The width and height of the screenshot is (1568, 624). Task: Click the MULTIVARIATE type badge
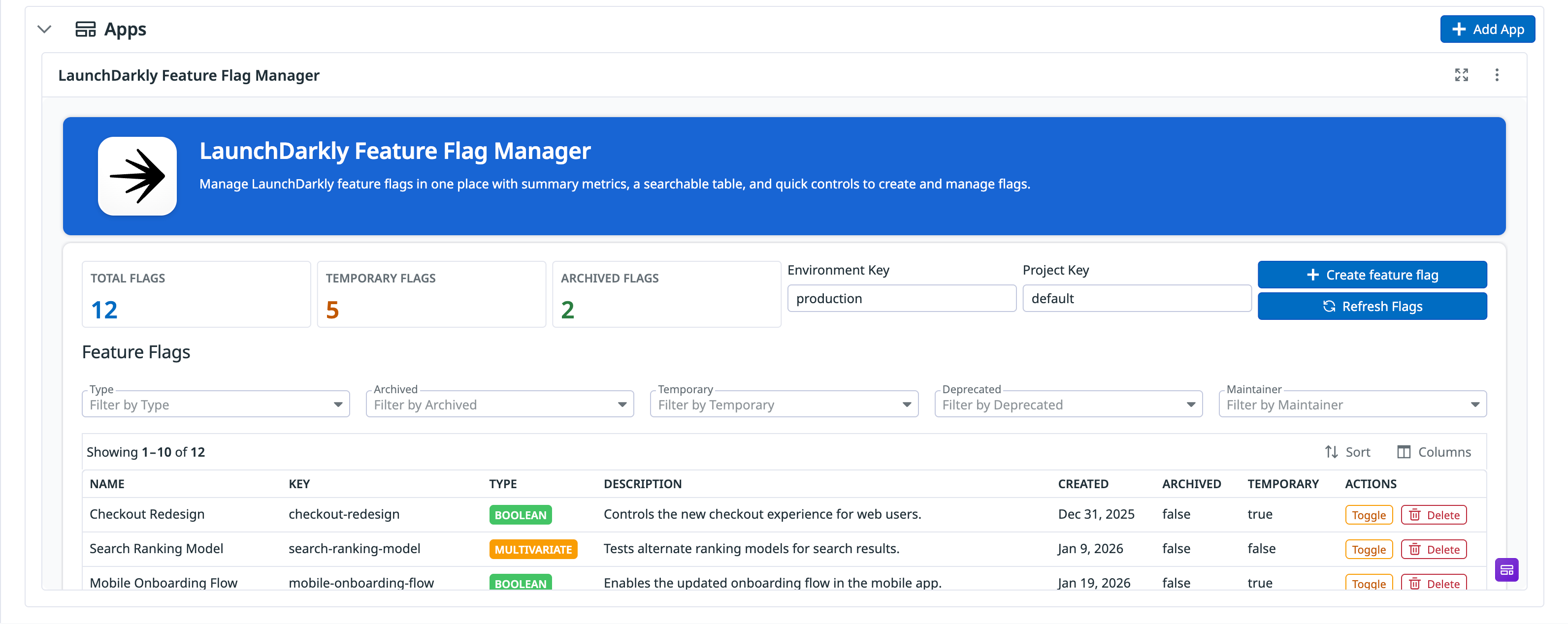click(533, 550)
